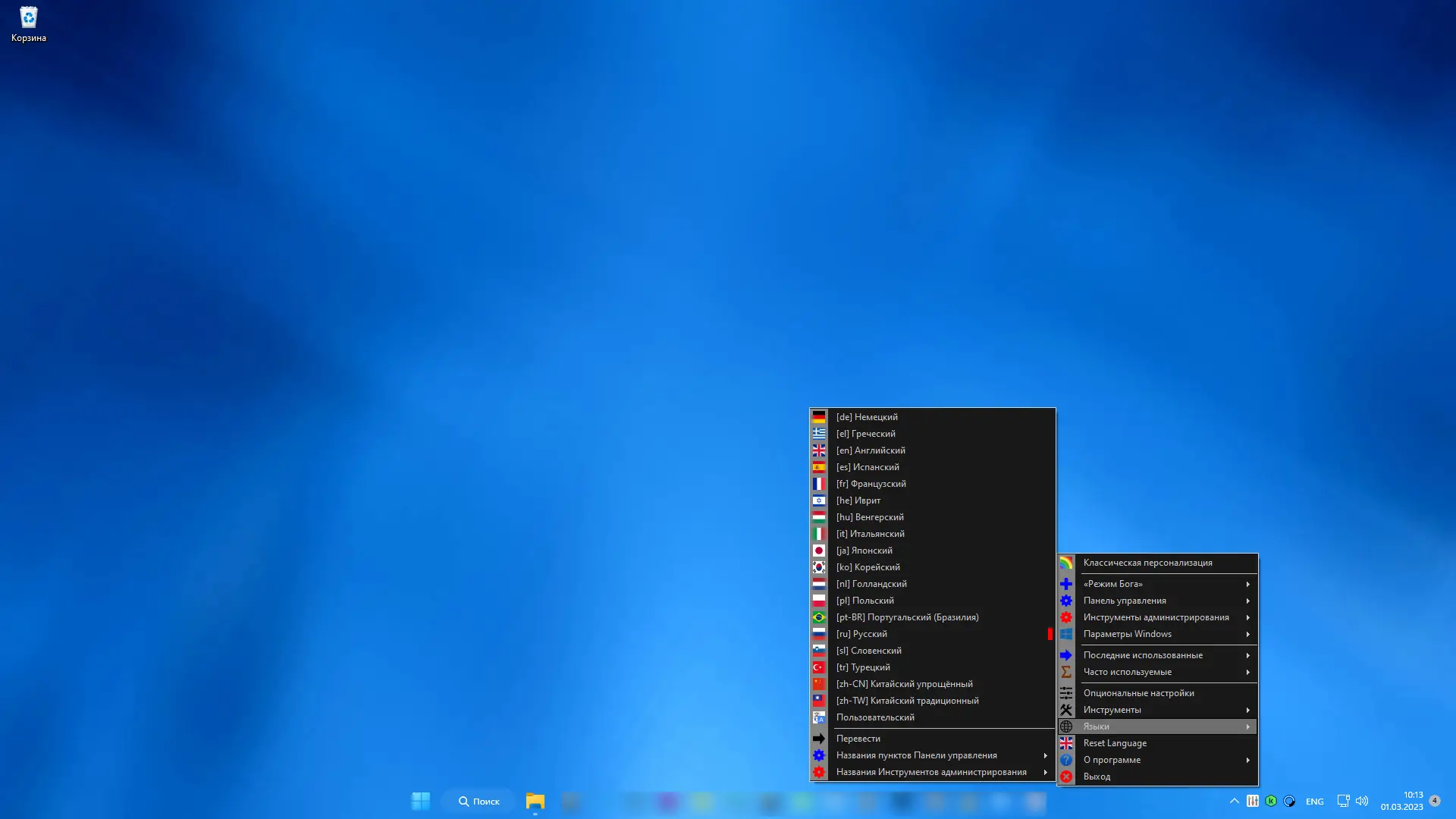
Task: Click the Brazil flag icon
Action: [818, 617]
